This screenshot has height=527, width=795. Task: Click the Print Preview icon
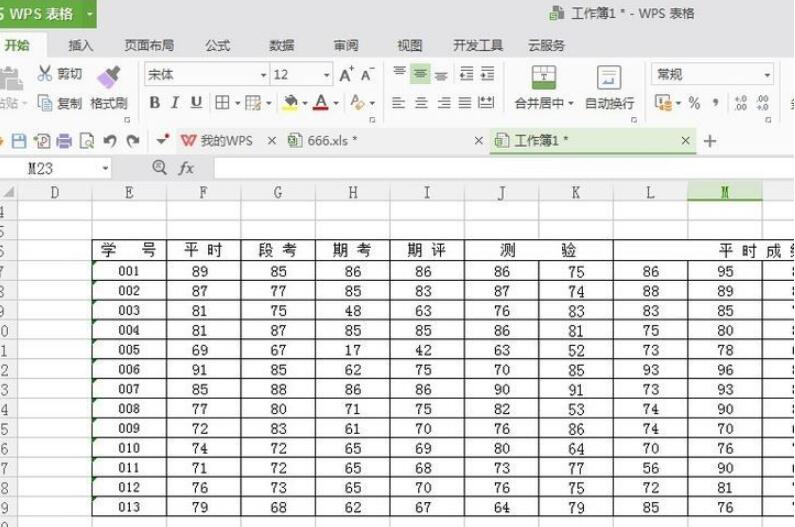(87, 140)
